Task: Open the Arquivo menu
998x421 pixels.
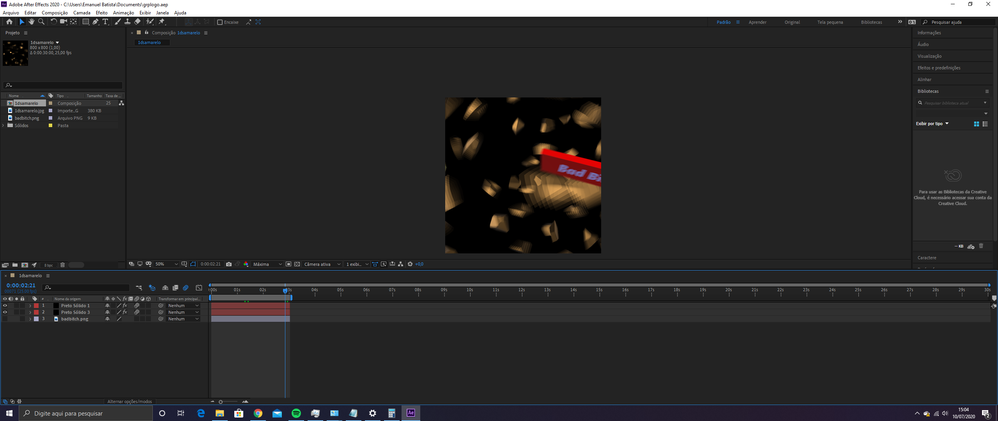Action: point(11,13)
